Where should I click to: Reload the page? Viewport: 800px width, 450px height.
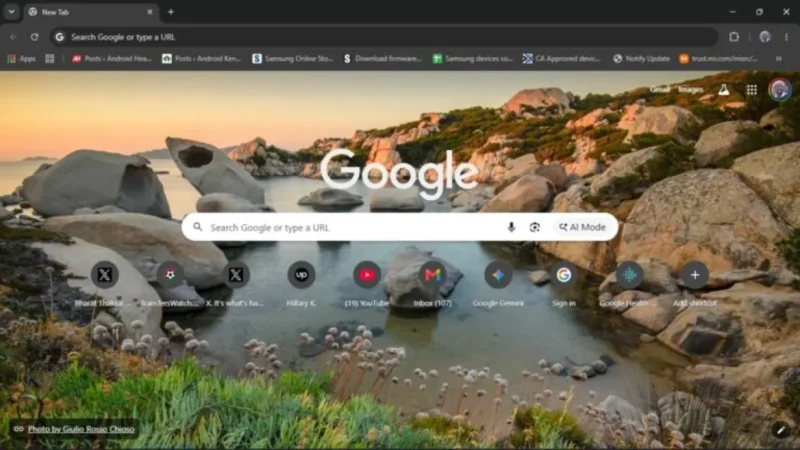point(34,37)
